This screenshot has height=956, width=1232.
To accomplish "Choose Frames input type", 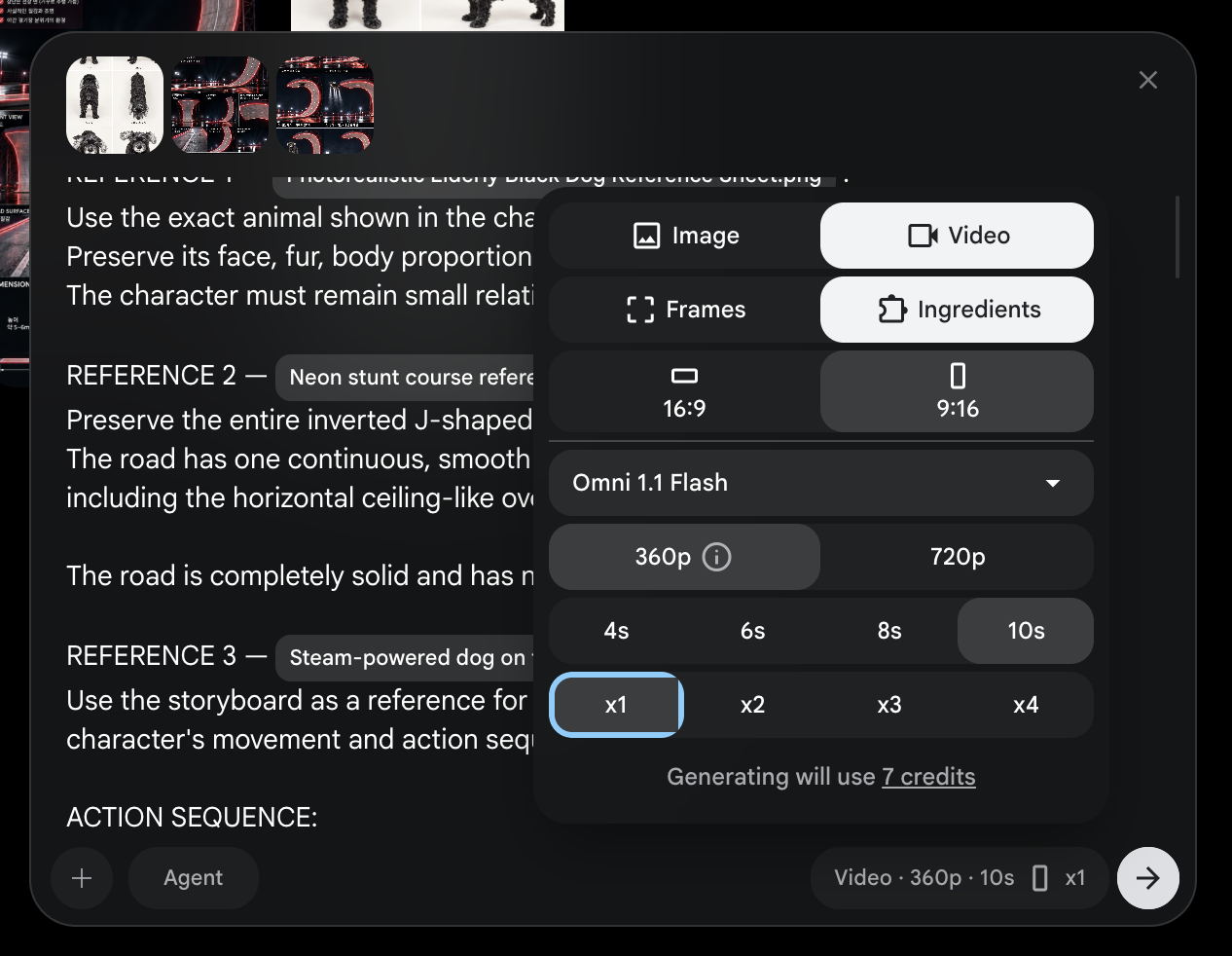I will tap(685, 310).
